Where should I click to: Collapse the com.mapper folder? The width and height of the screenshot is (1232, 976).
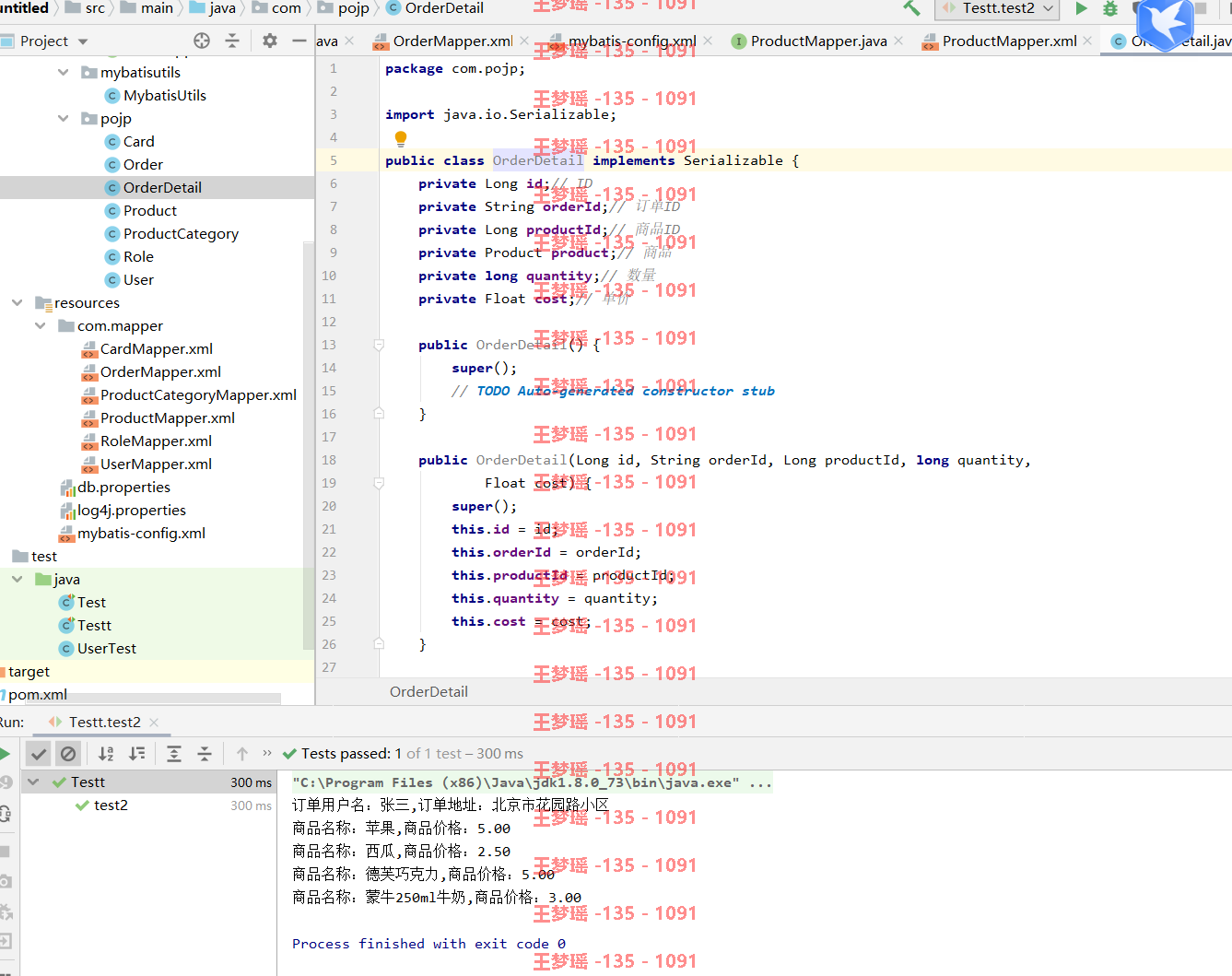[x=40, y=325]
